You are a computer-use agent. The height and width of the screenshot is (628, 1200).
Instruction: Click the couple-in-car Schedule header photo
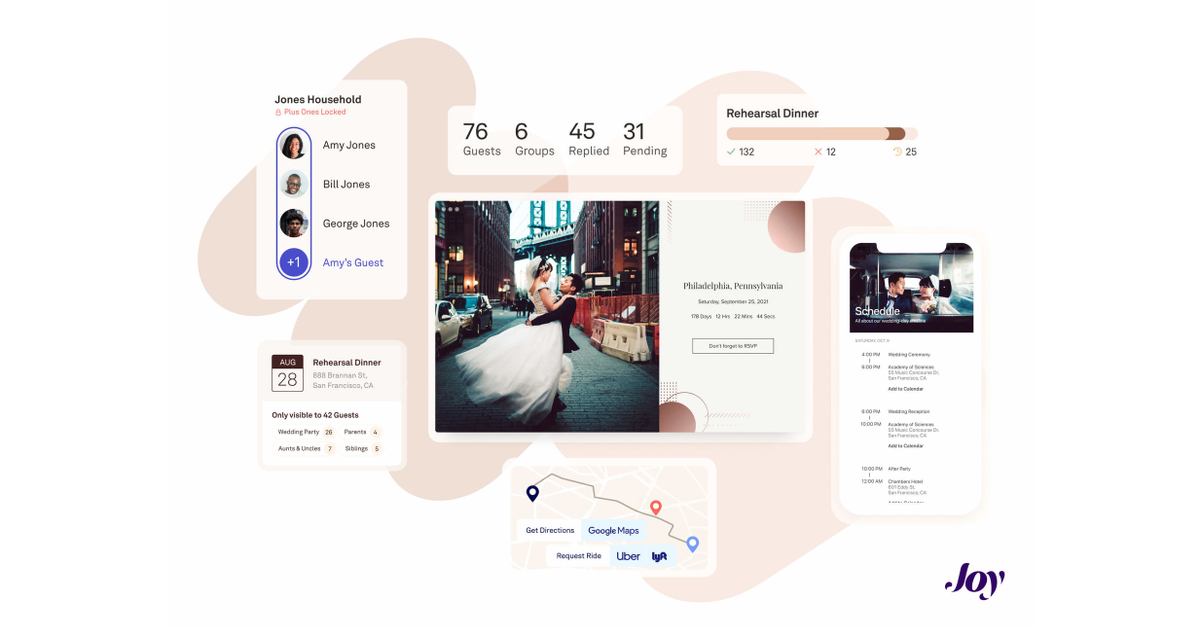click(911, 288)
